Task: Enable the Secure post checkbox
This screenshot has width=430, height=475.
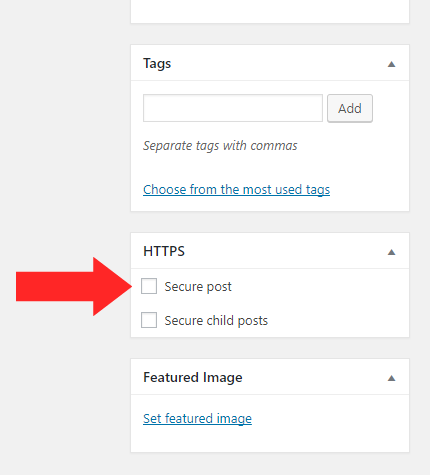Action: point(149,286)
